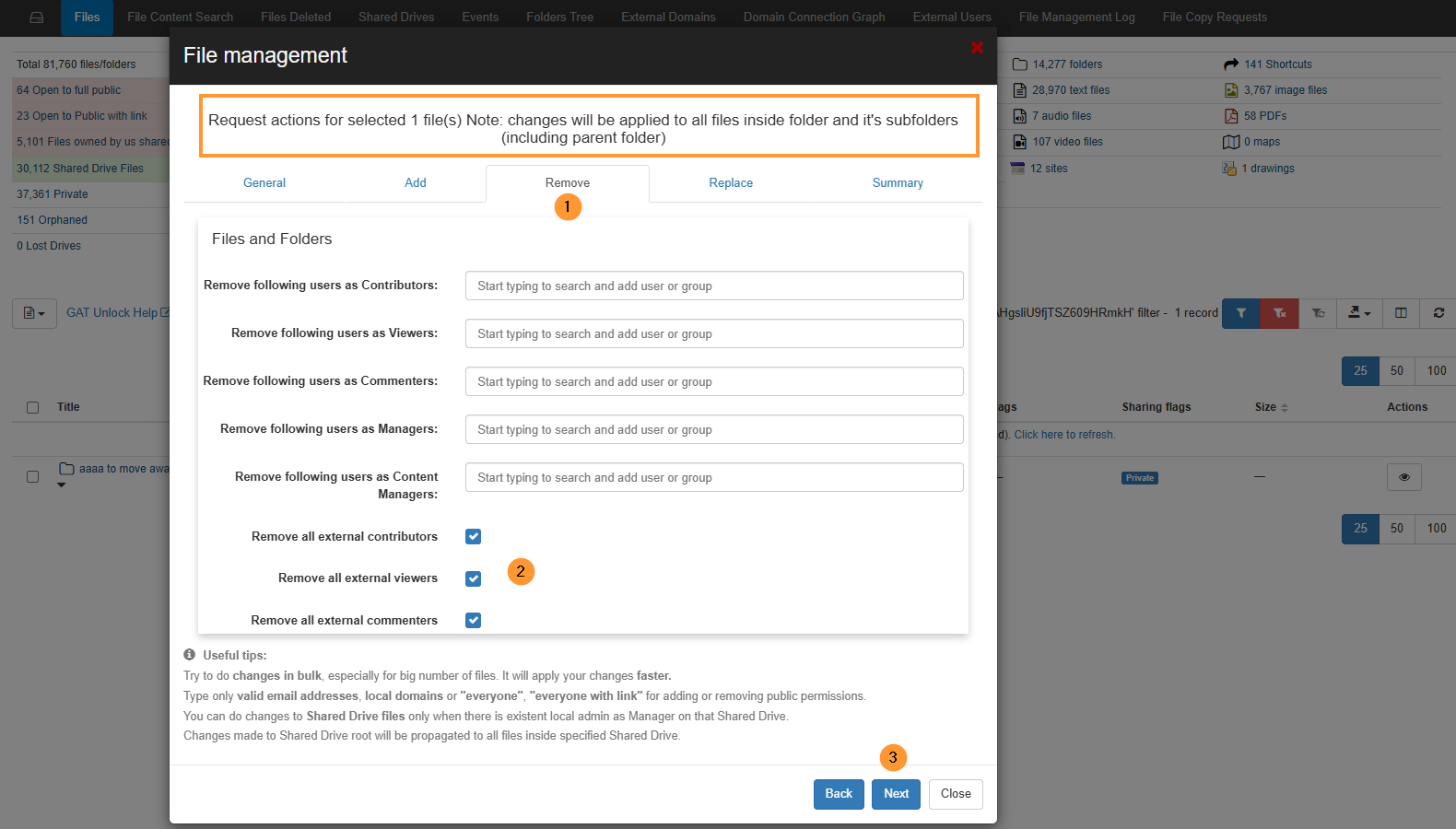Click 30,112 Shared Drive Files stat
This screenshot has height=829, width=1456.
[80, 169]
